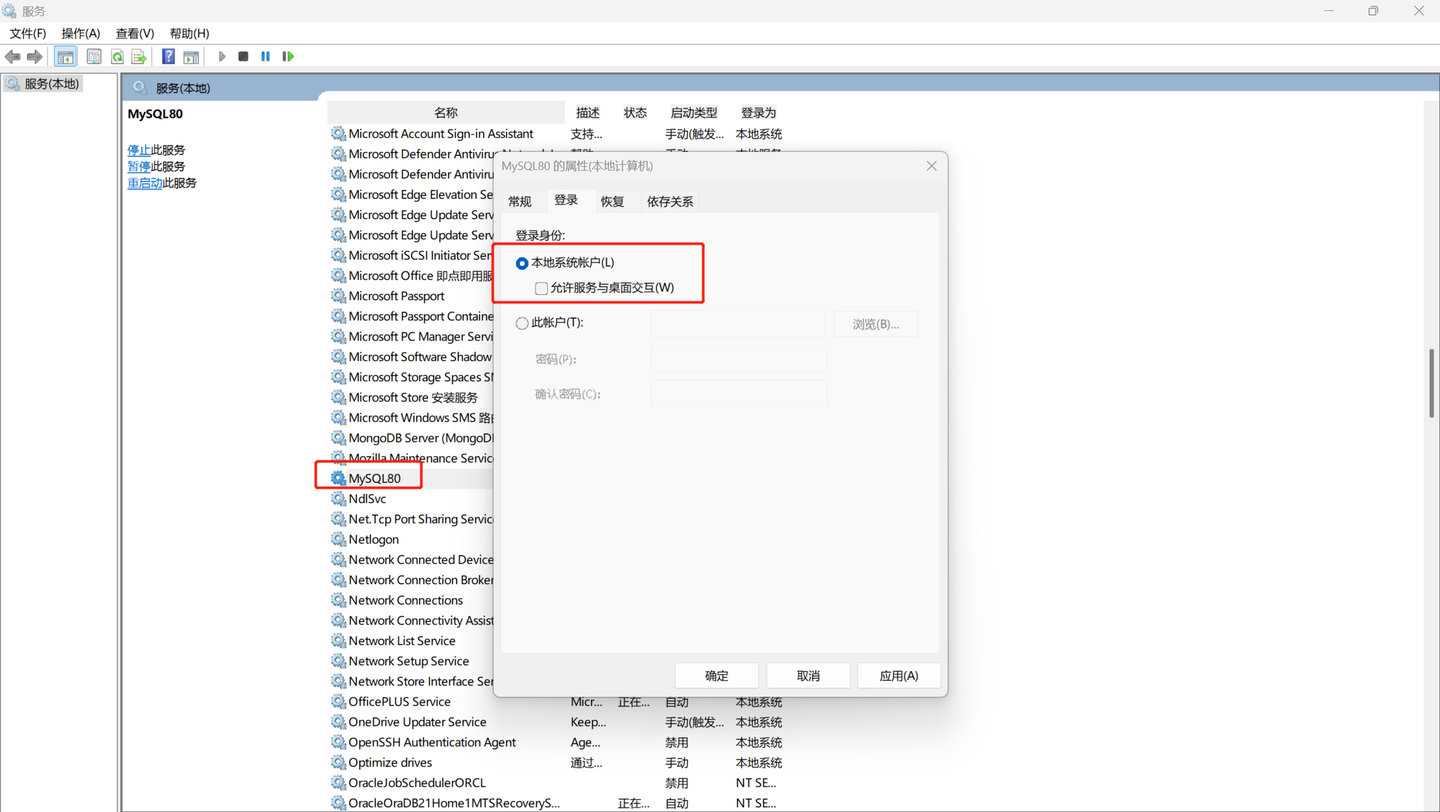Click gear icon beside Optimize drives
The height and width of the screenshot is (812, 1440).
coord(338,763)
